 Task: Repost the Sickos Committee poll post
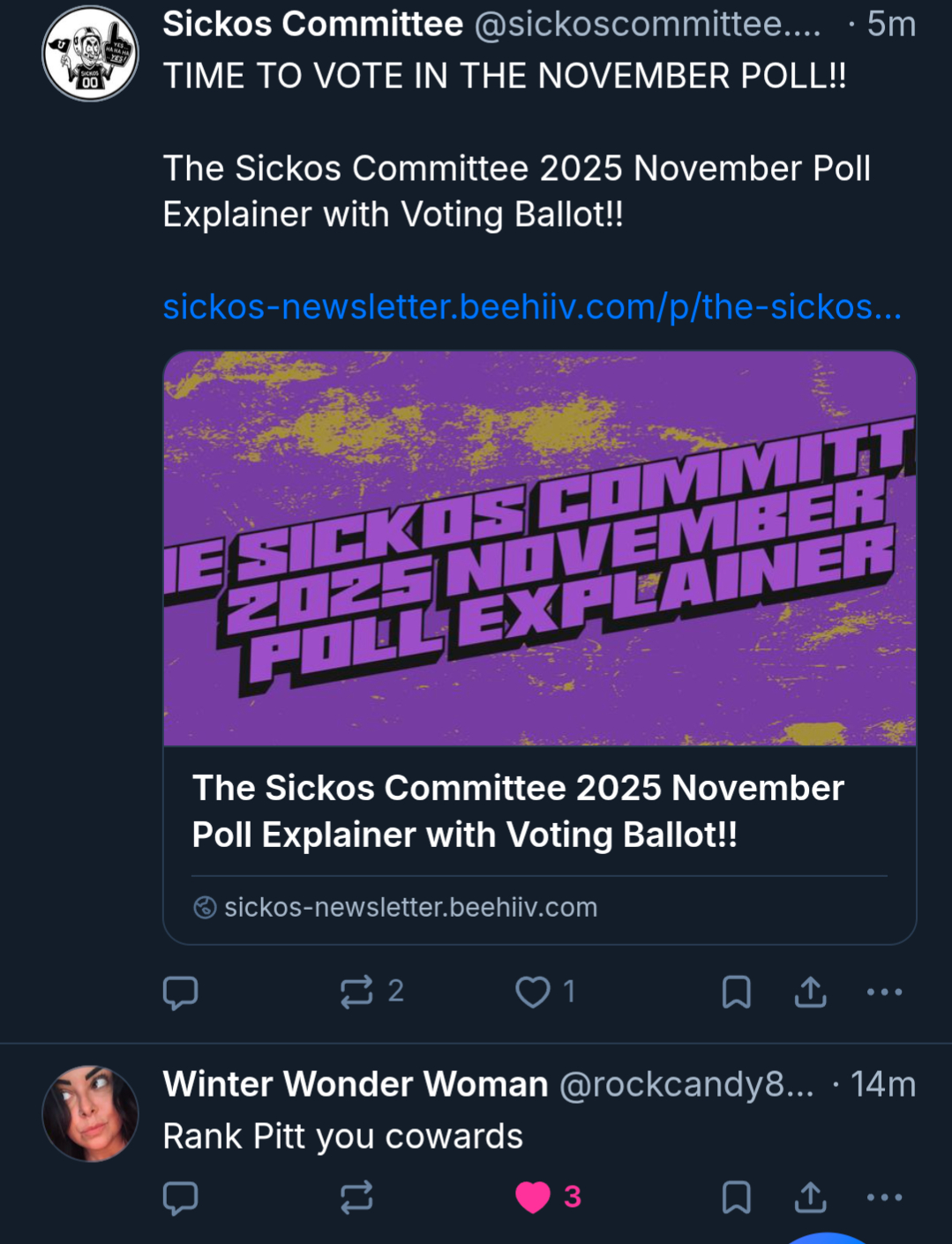click(357, 992)
